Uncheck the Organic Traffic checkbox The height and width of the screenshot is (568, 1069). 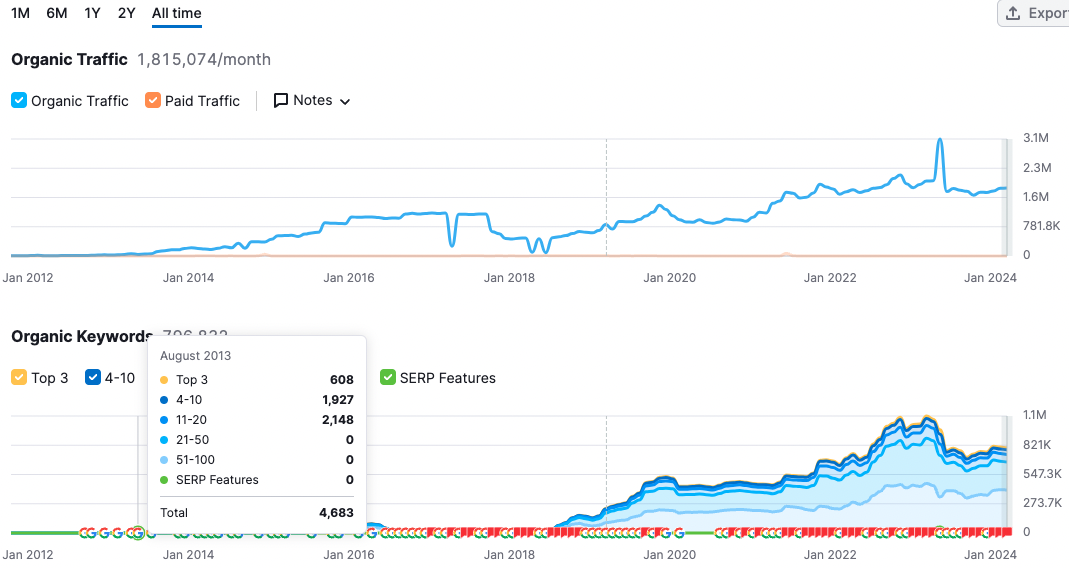click(19, 100)
